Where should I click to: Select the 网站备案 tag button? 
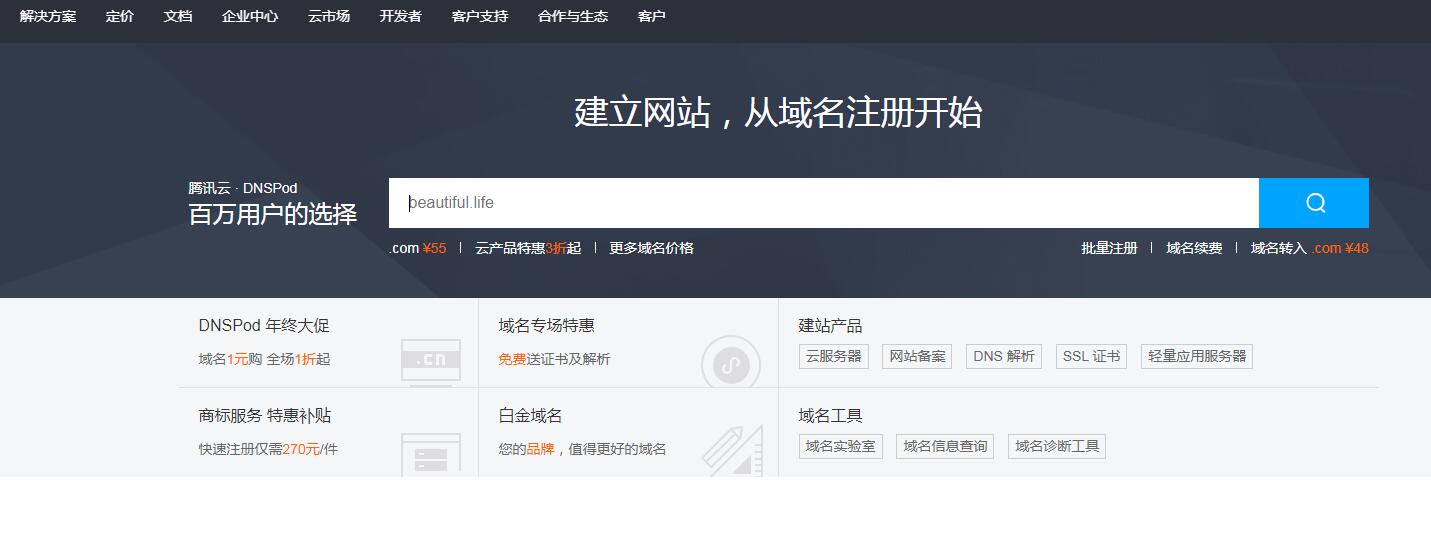917,356
